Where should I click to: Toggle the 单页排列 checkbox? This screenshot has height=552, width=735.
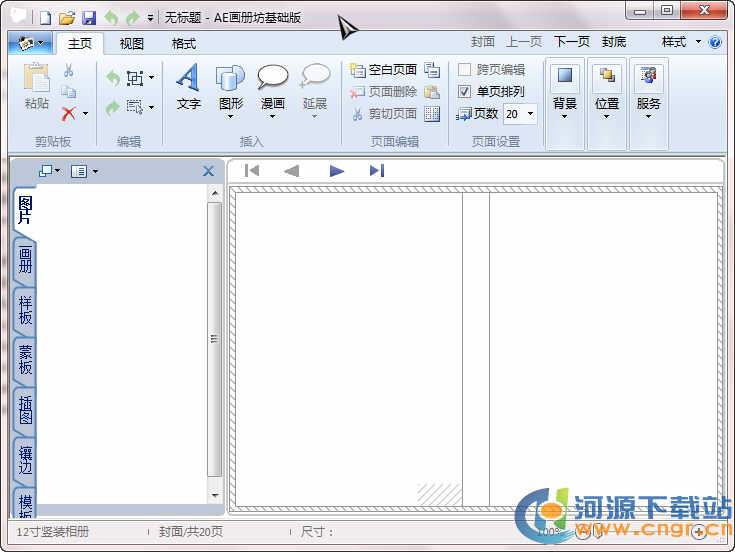point(465,91)
